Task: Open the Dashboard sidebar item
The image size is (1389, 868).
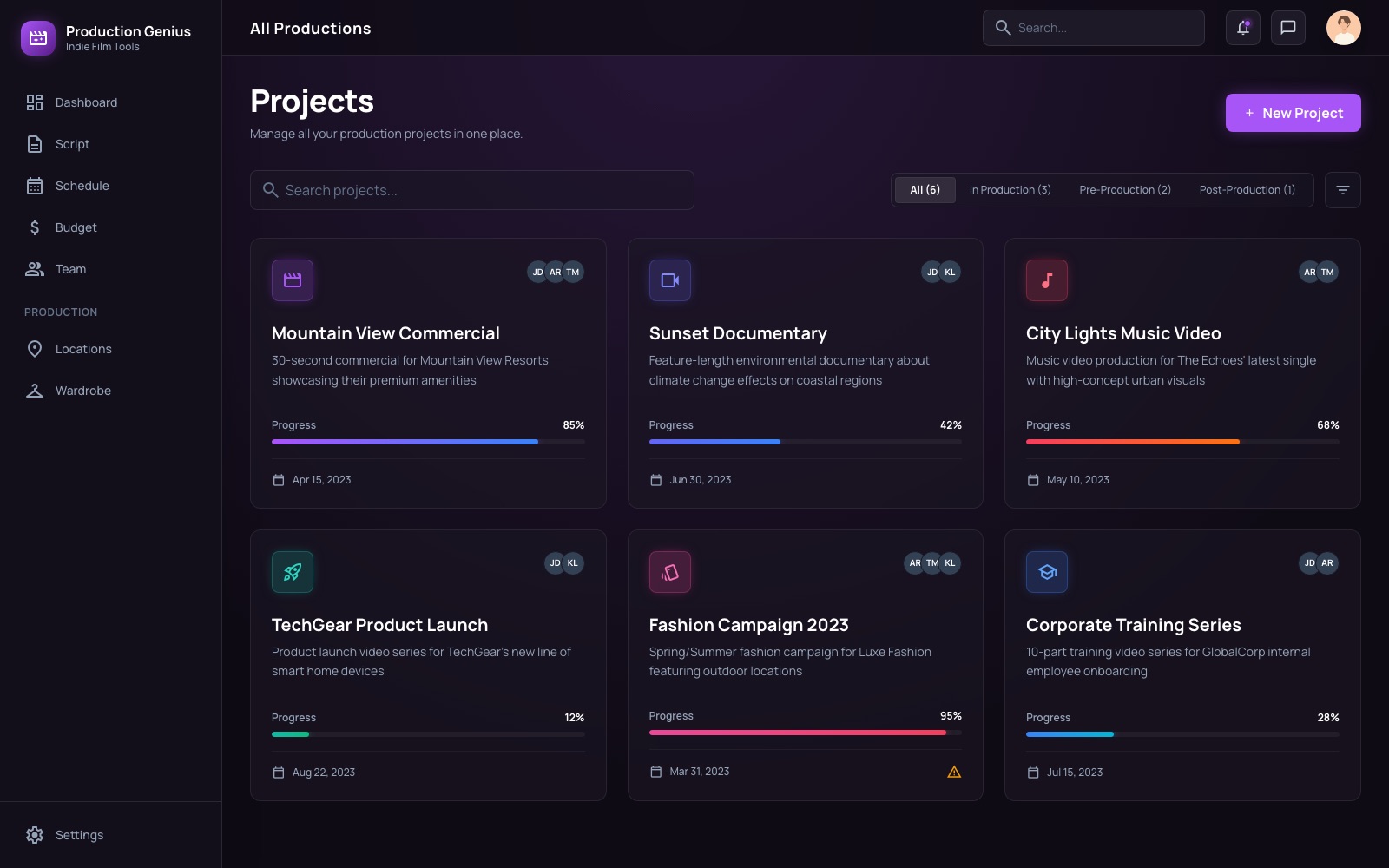Action: (x=111, y=102)
